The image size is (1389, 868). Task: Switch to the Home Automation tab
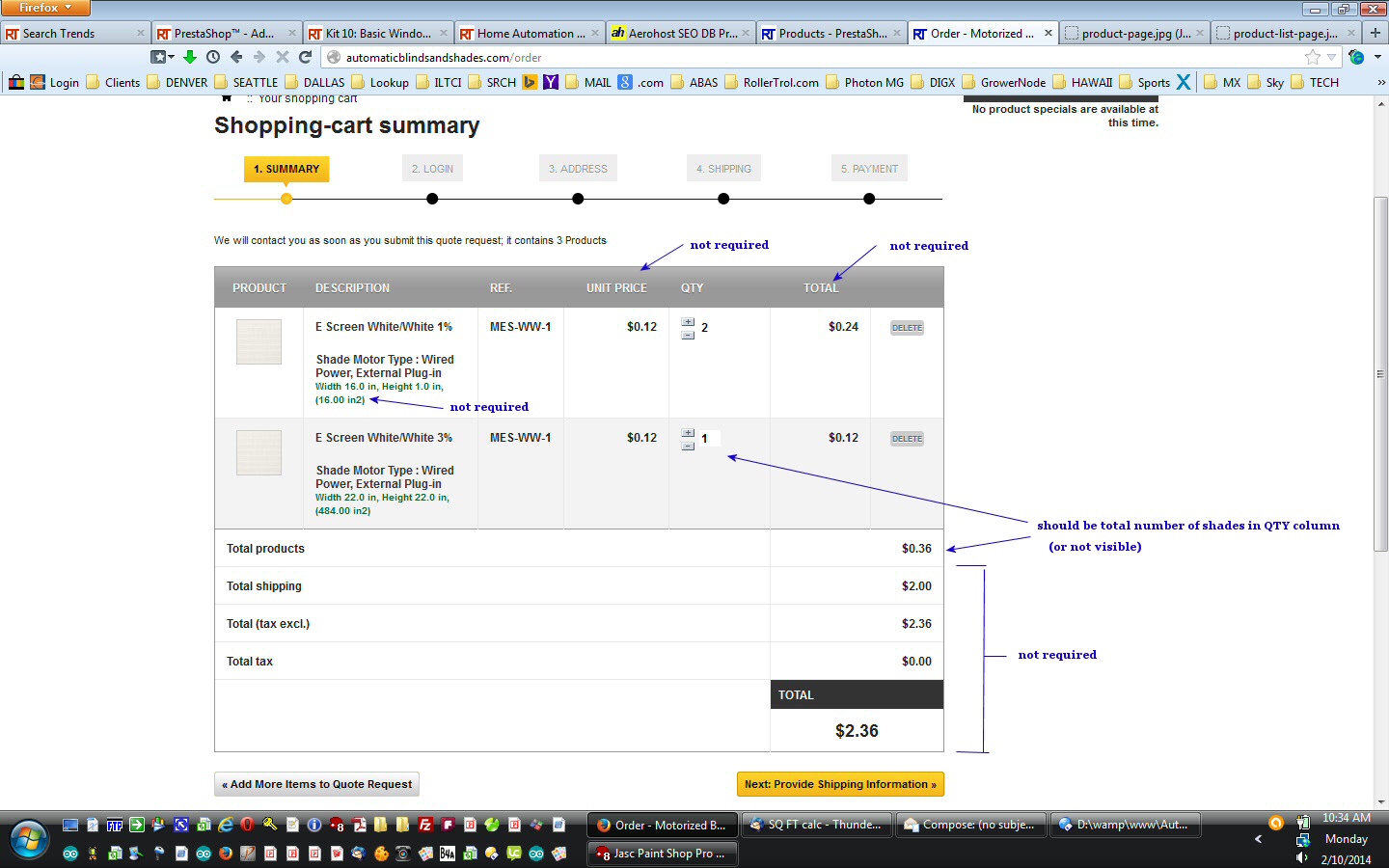click(529, 33)
